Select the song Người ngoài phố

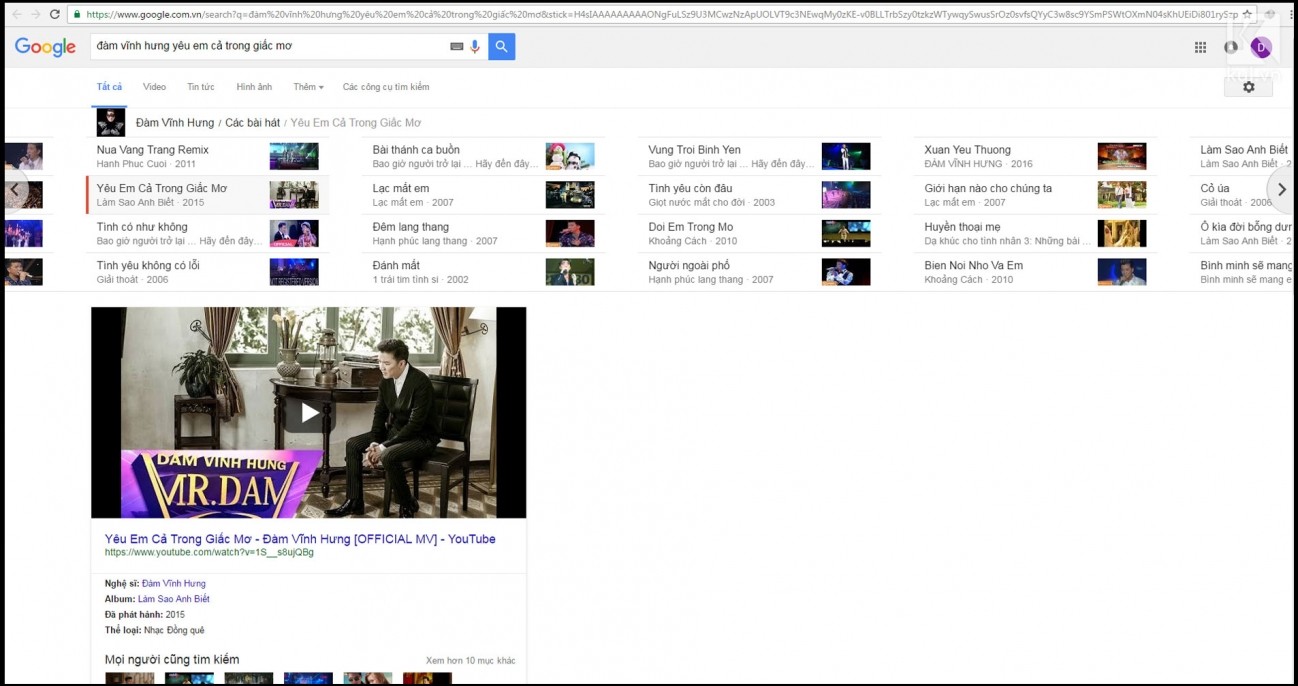click(759, 272)
